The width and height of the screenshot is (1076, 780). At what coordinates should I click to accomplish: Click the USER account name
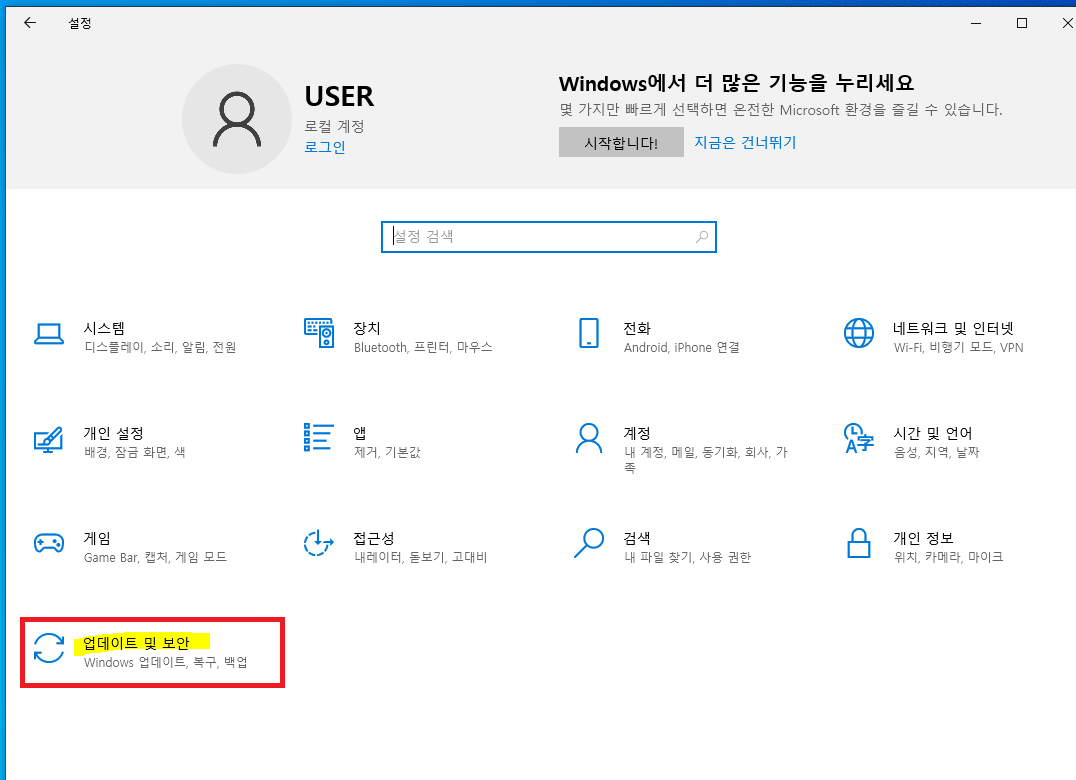340,96
